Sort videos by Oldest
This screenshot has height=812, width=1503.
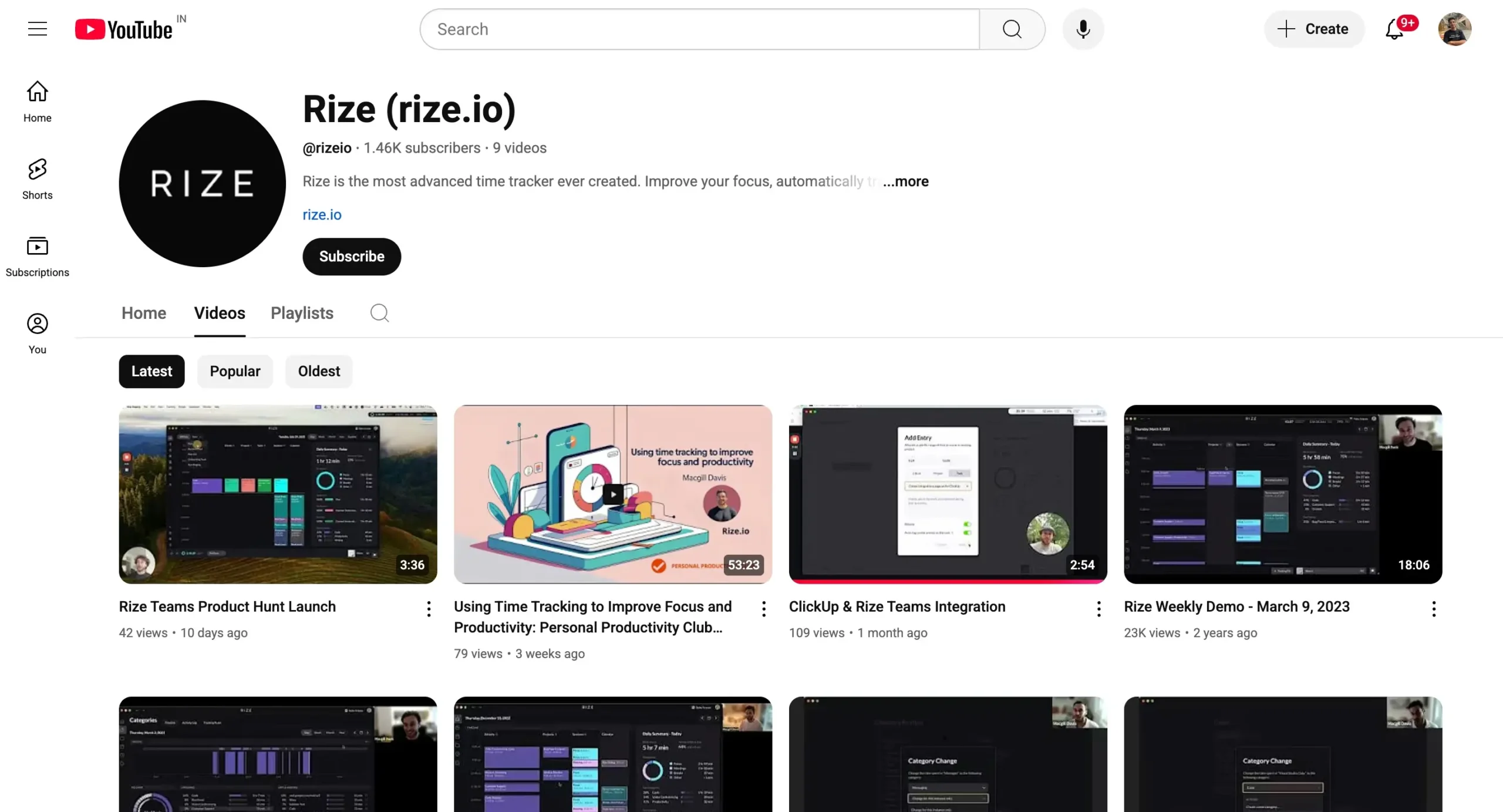click(x=319, y=371)
